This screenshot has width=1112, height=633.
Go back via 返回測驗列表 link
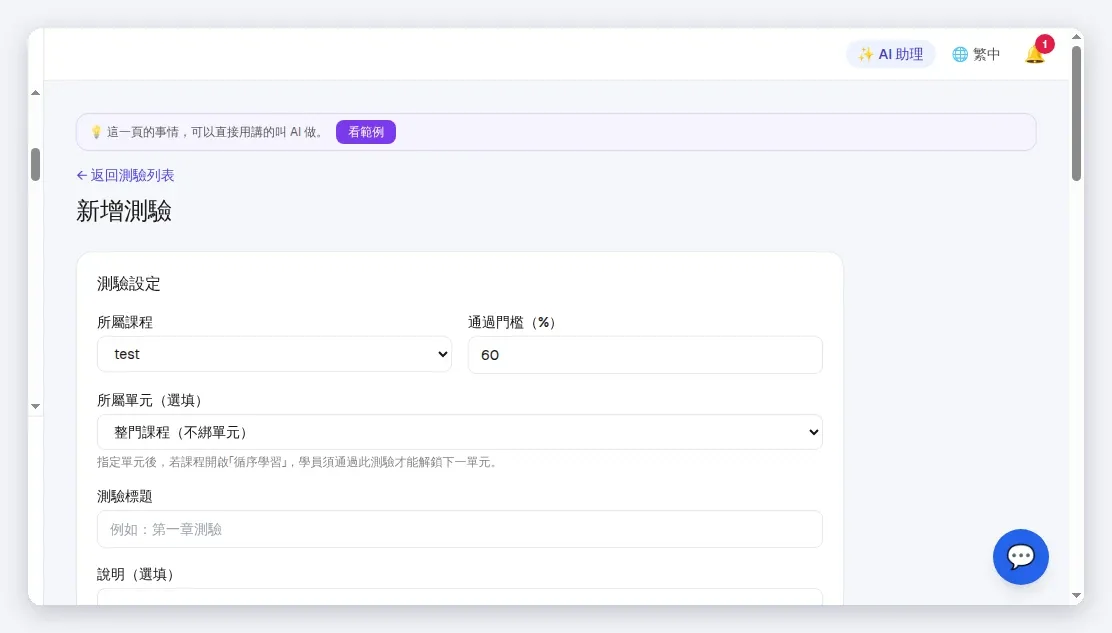[x=126, y=175]
